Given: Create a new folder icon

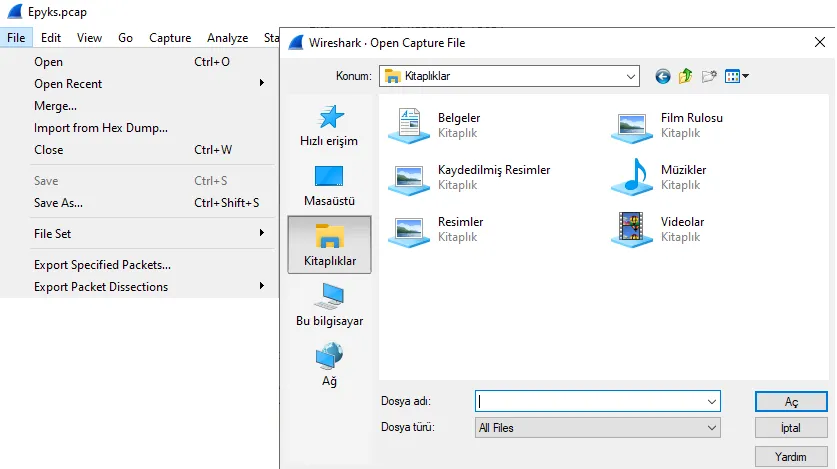Looking at the screenshot, I should [709, 76].
